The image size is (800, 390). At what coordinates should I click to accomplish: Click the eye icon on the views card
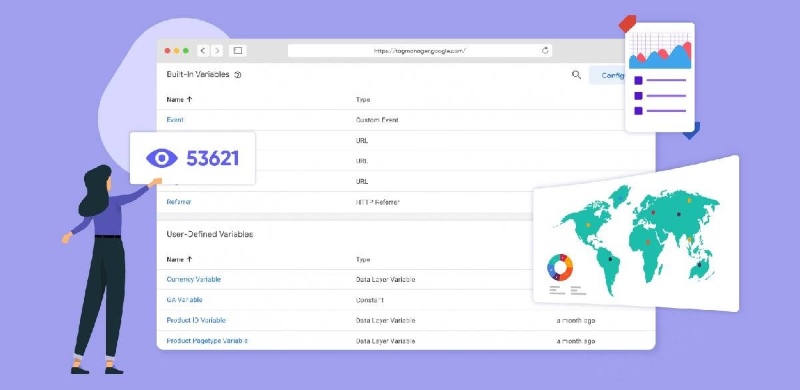pyautogui.click(x=162, y=158)
